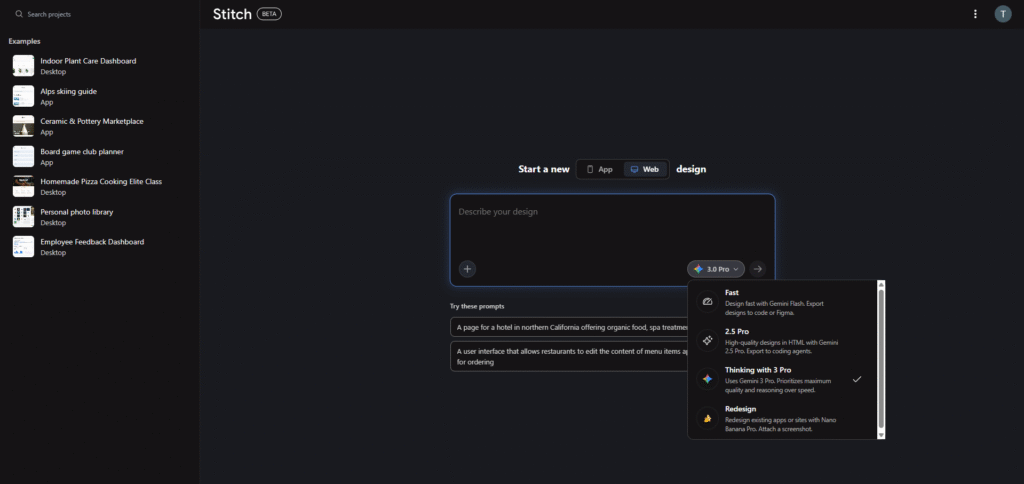Switch to App design mode
Image resolution: width=1024 pixels, height=484 pixels.
click(599, 170)
